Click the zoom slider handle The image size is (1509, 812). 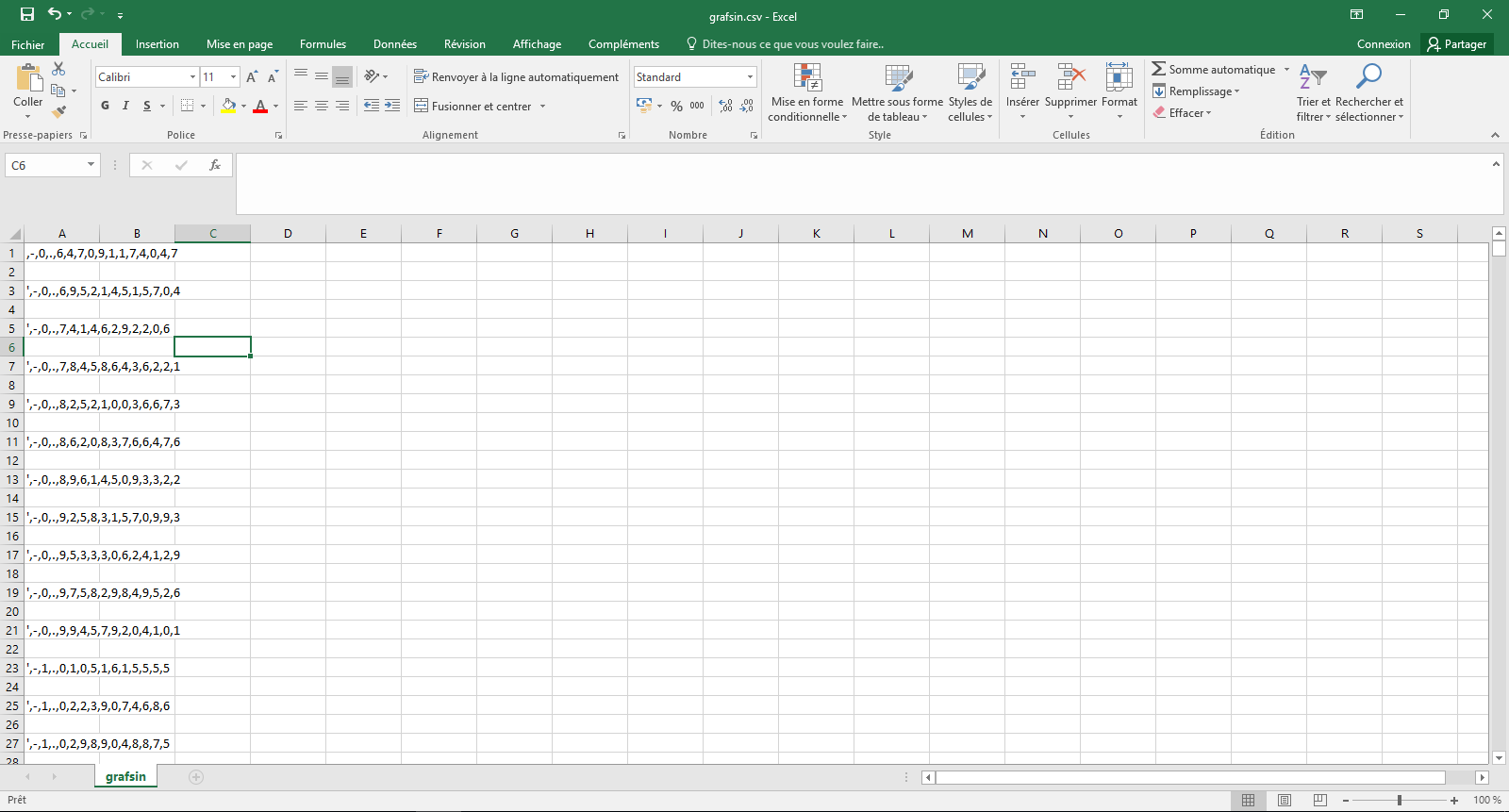(1400, 800)
